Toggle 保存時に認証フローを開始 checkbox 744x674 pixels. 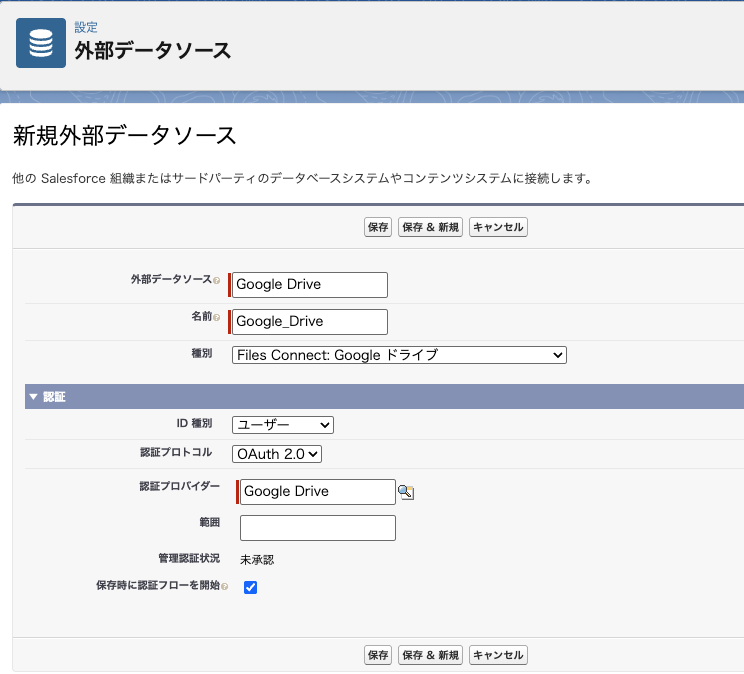[251, 587]
